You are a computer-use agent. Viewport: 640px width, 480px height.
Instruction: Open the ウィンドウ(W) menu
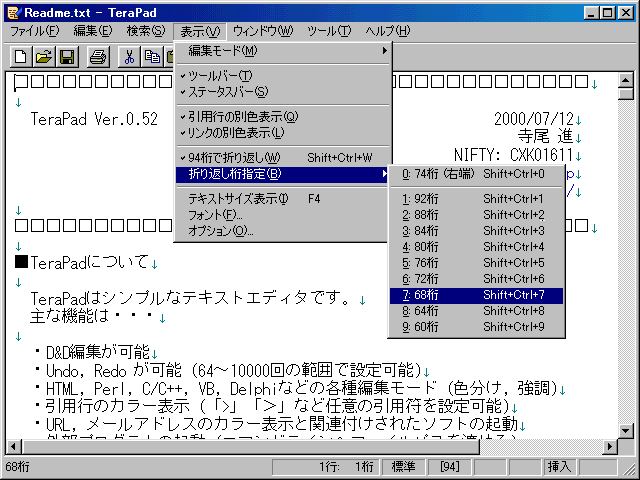coord(263,31)
